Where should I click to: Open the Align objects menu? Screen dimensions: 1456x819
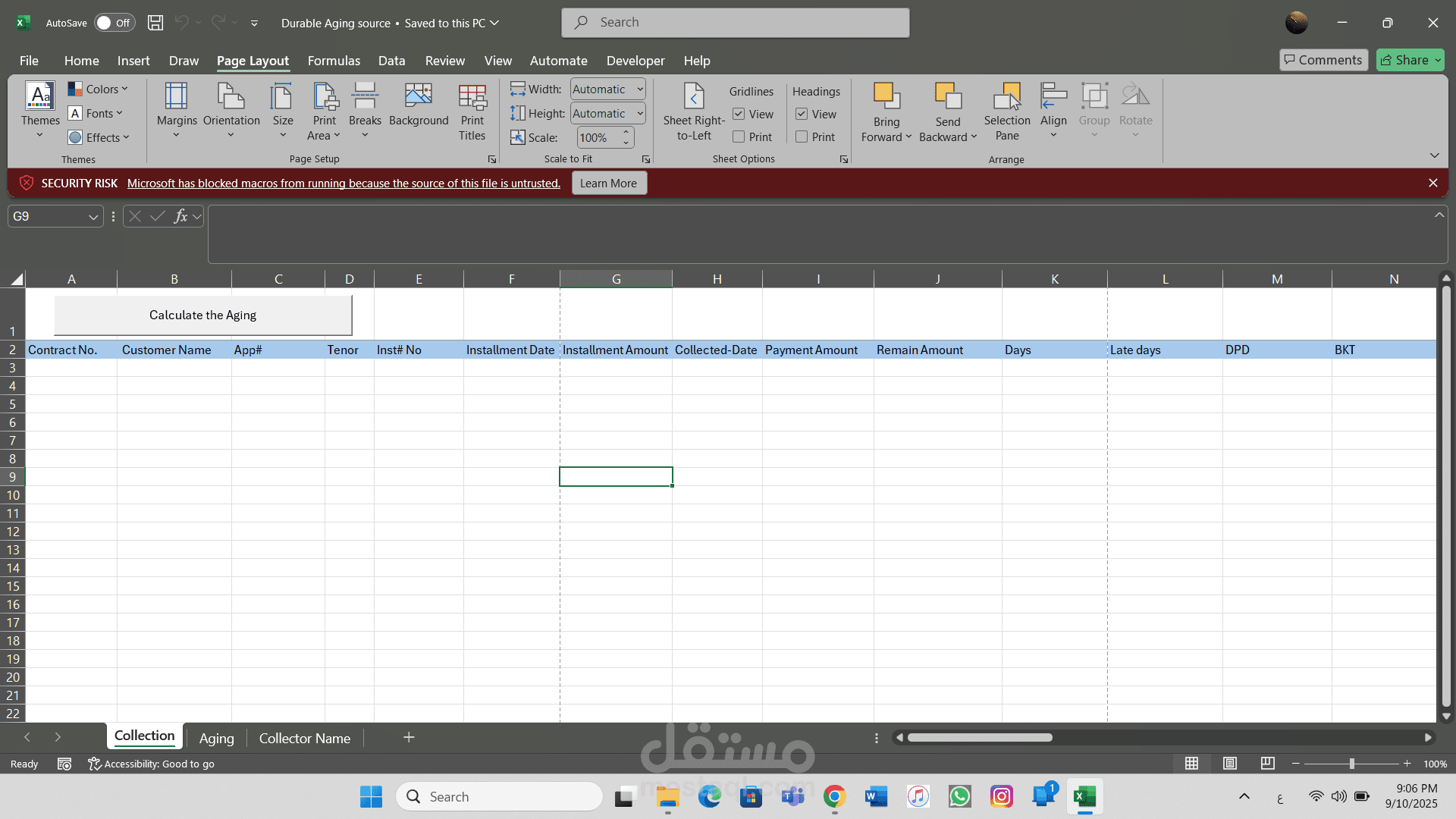click(1053, 111)
